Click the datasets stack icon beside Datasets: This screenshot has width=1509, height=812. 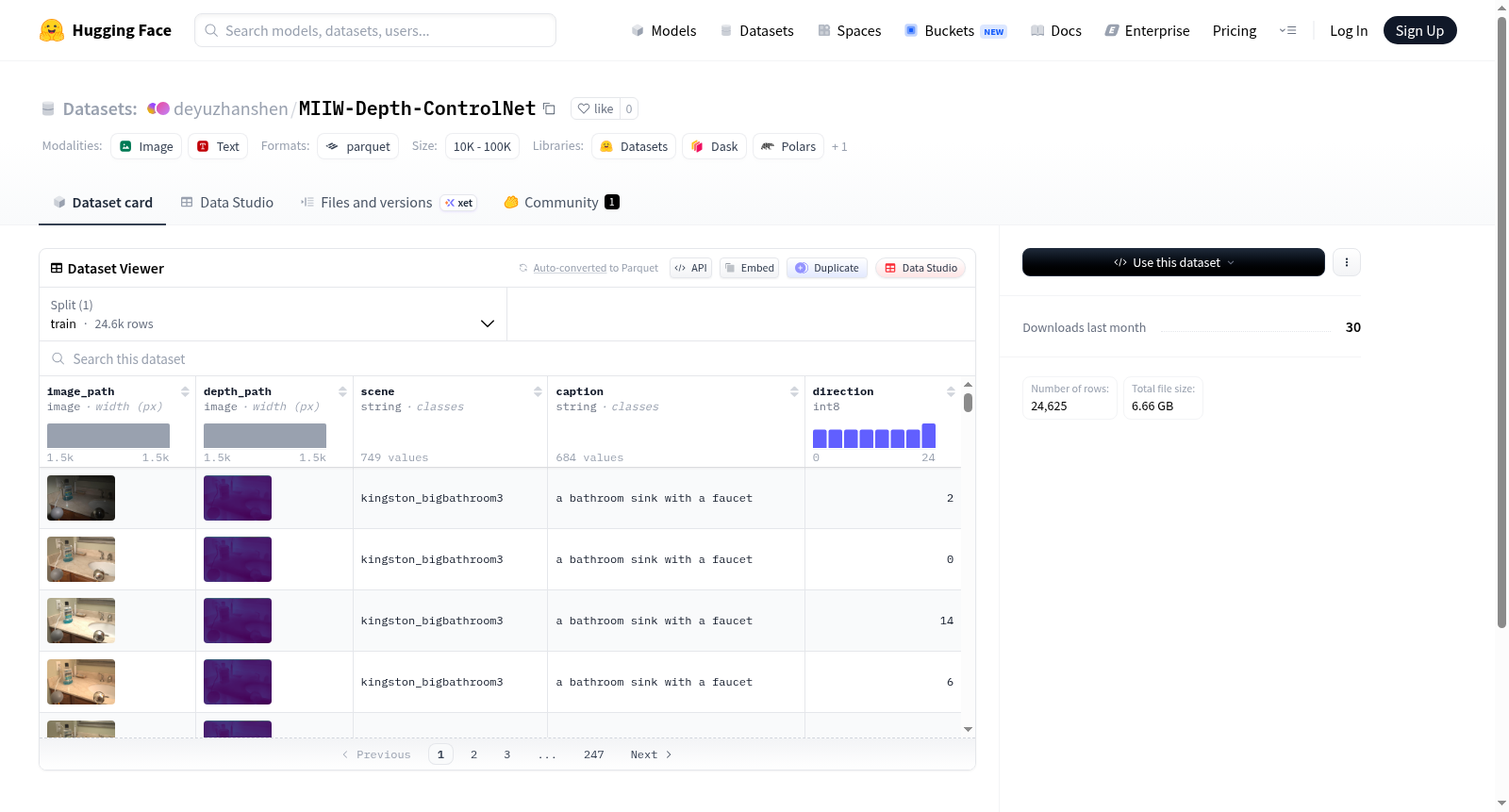pos(48,109)
